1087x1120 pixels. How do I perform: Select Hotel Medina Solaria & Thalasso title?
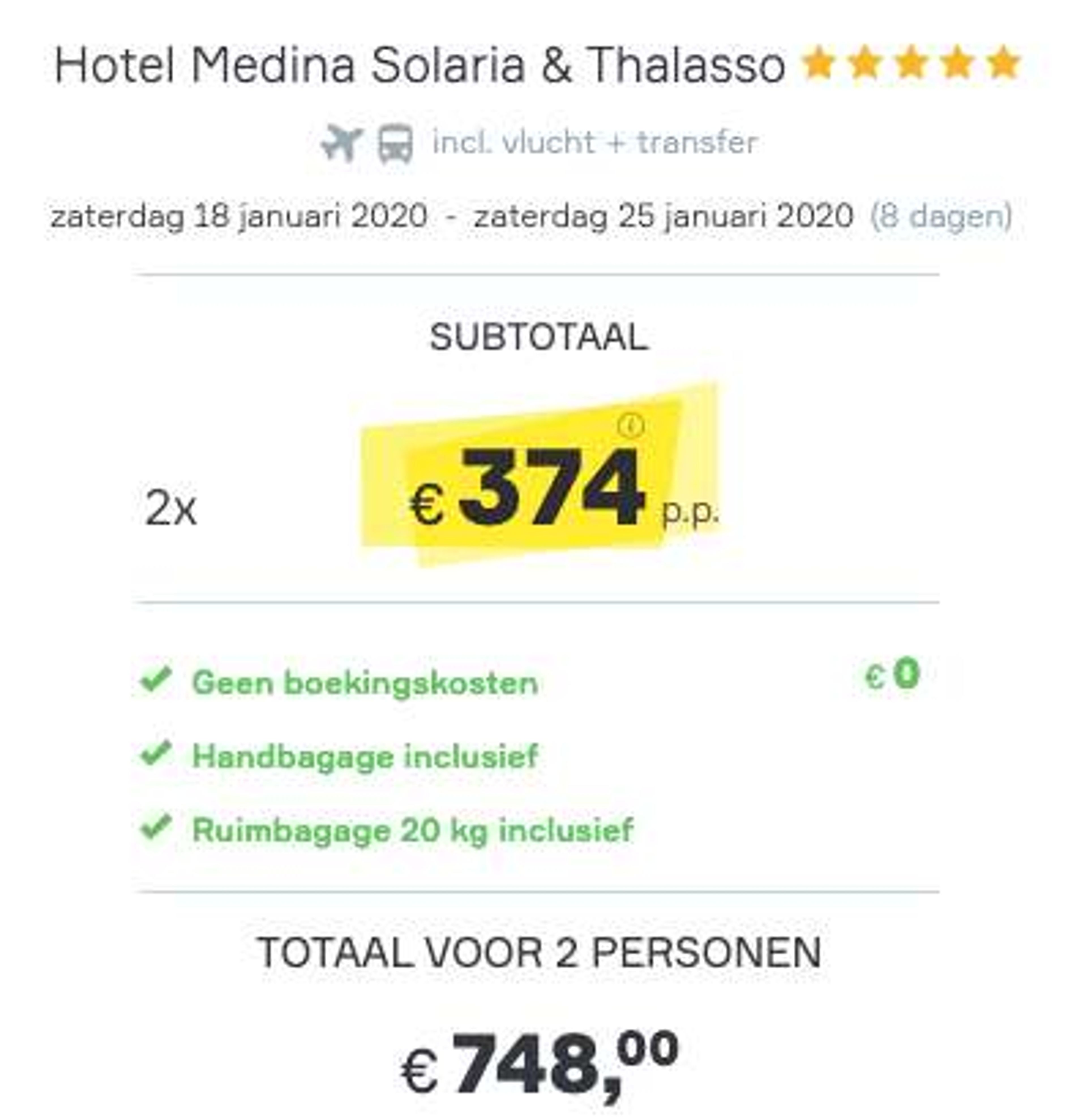tap(420, 65)
